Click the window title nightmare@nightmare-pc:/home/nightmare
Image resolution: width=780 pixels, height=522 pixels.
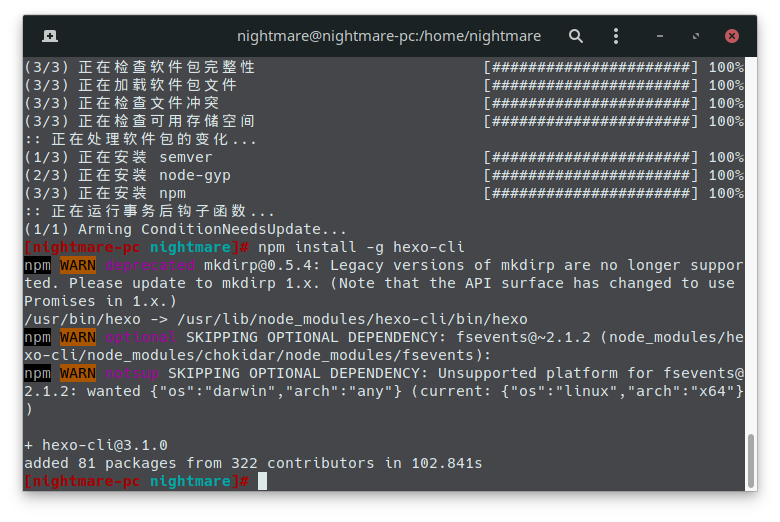point(389,36)
